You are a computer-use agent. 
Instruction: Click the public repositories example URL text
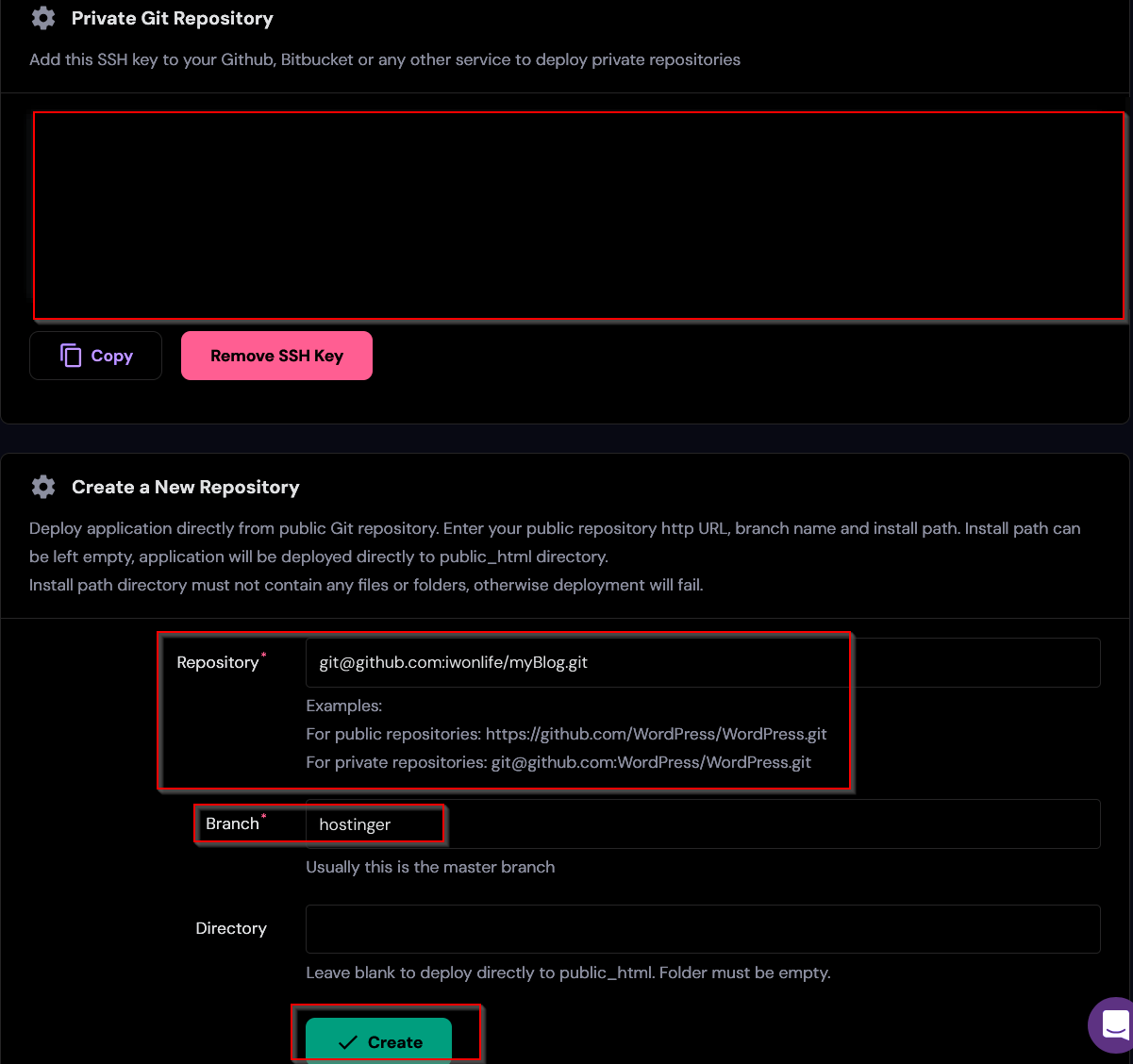656,734
